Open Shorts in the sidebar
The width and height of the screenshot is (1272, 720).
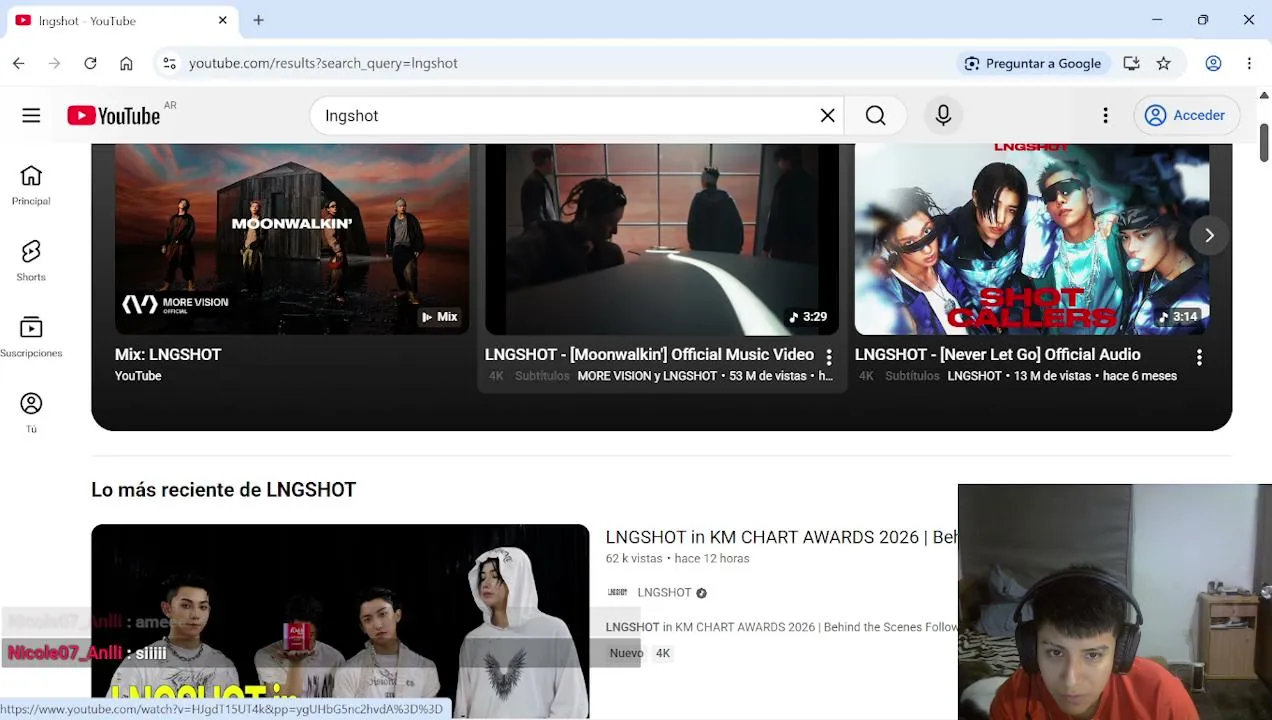pos(31,262)
